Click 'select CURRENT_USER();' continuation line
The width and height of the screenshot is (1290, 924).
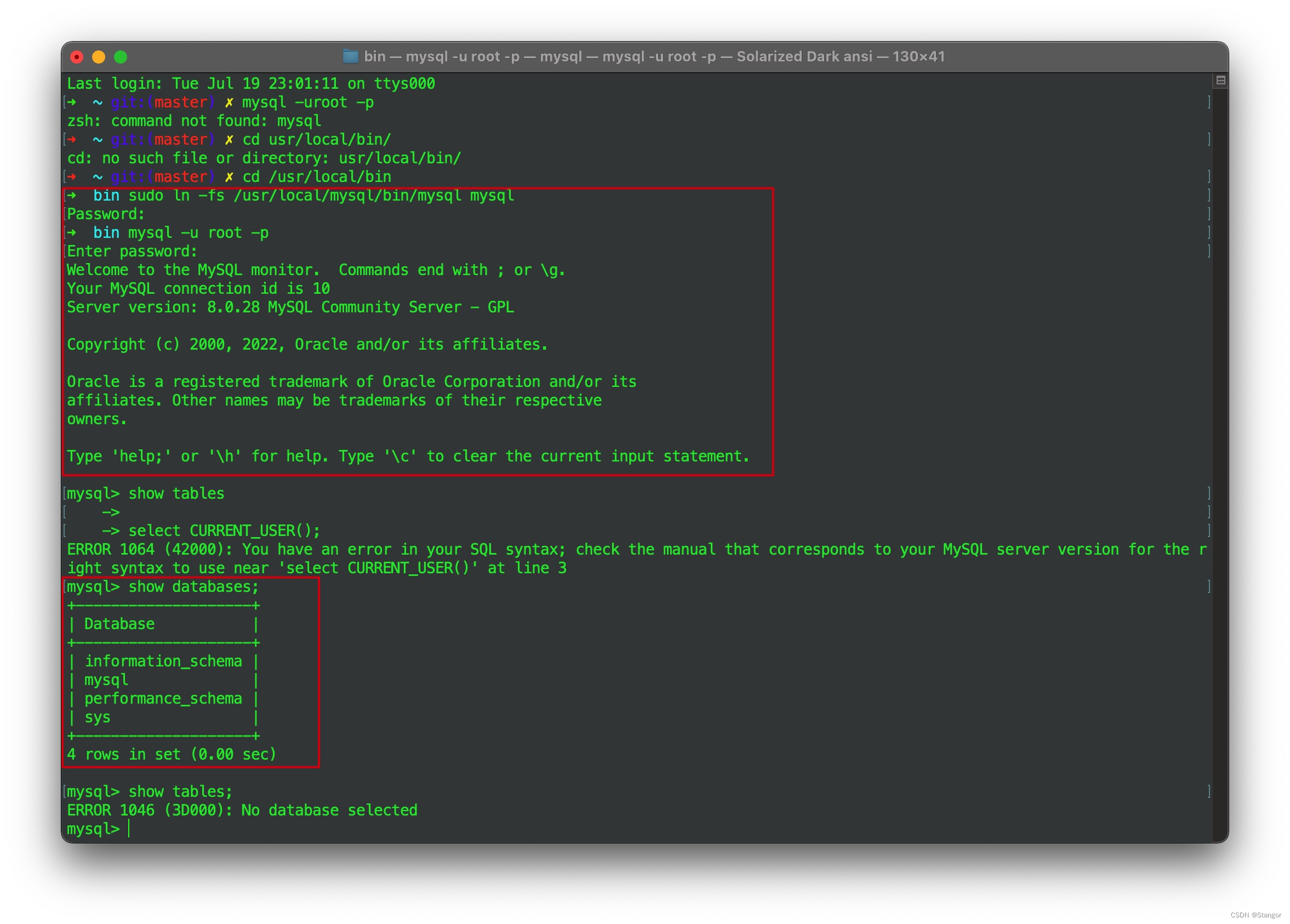(x=224, y=531)
